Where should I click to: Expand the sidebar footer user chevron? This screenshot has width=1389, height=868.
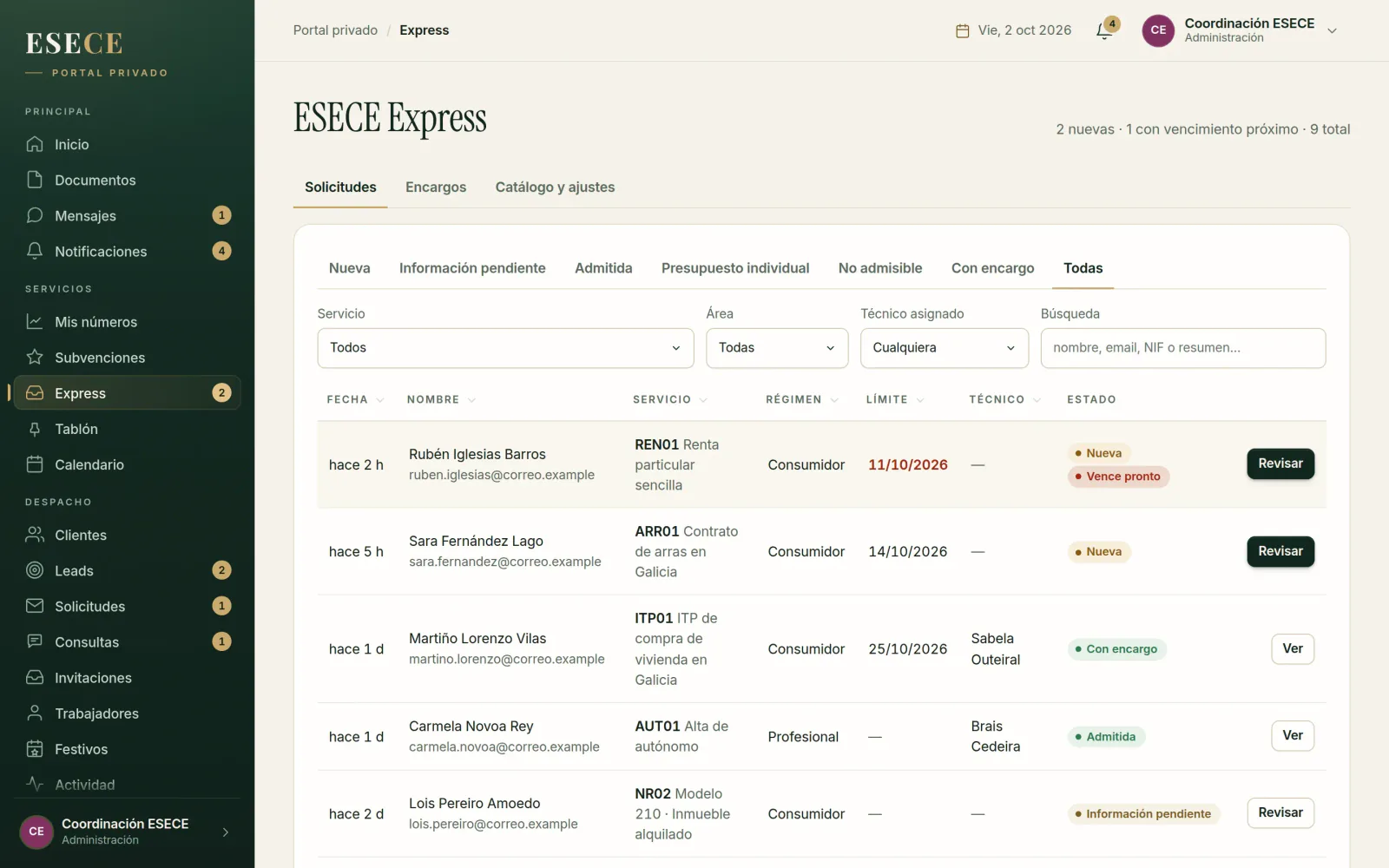226,832
